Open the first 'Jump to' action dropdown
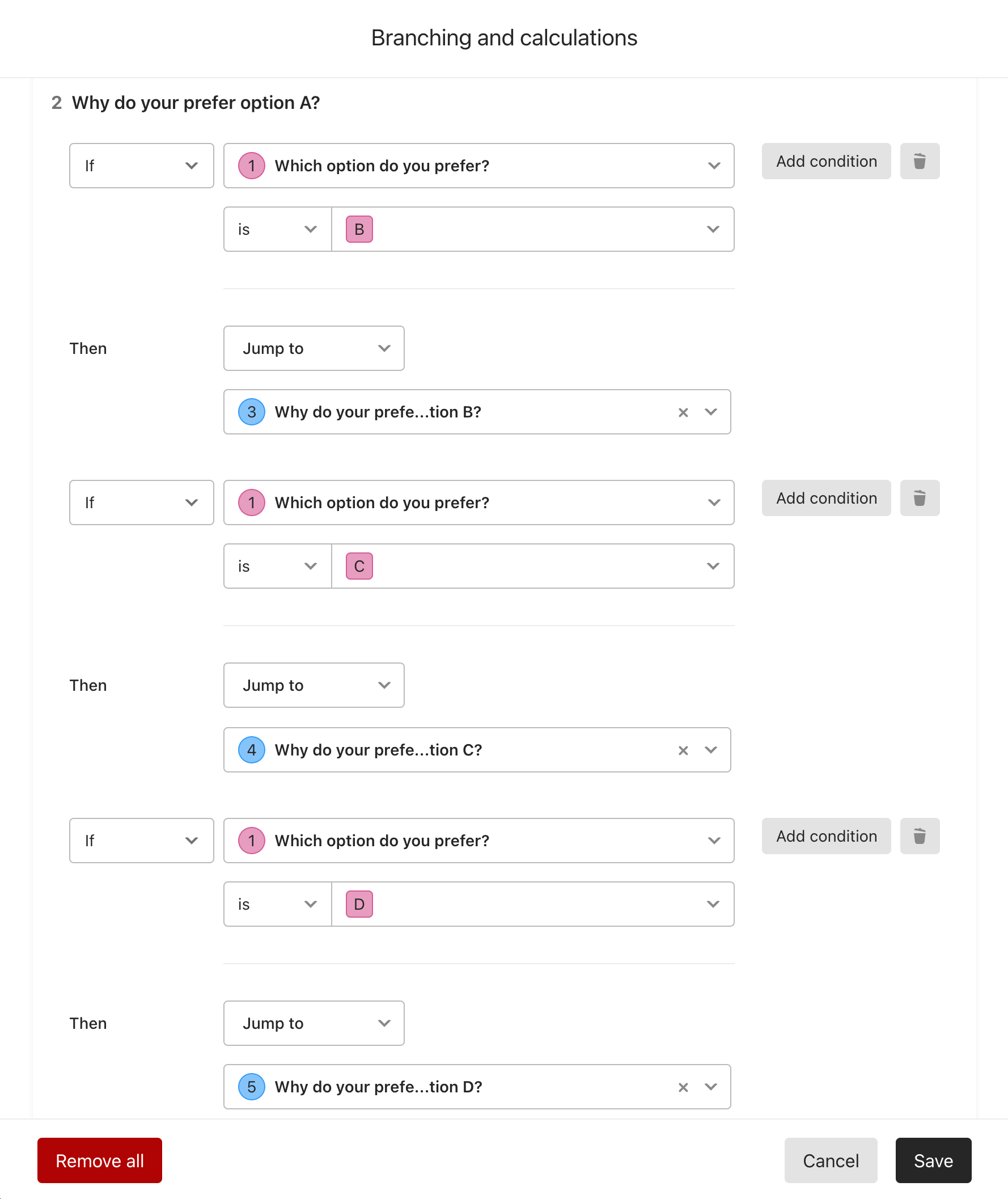Screen dimensions: 1008x1199 click(x=314, y=348)
